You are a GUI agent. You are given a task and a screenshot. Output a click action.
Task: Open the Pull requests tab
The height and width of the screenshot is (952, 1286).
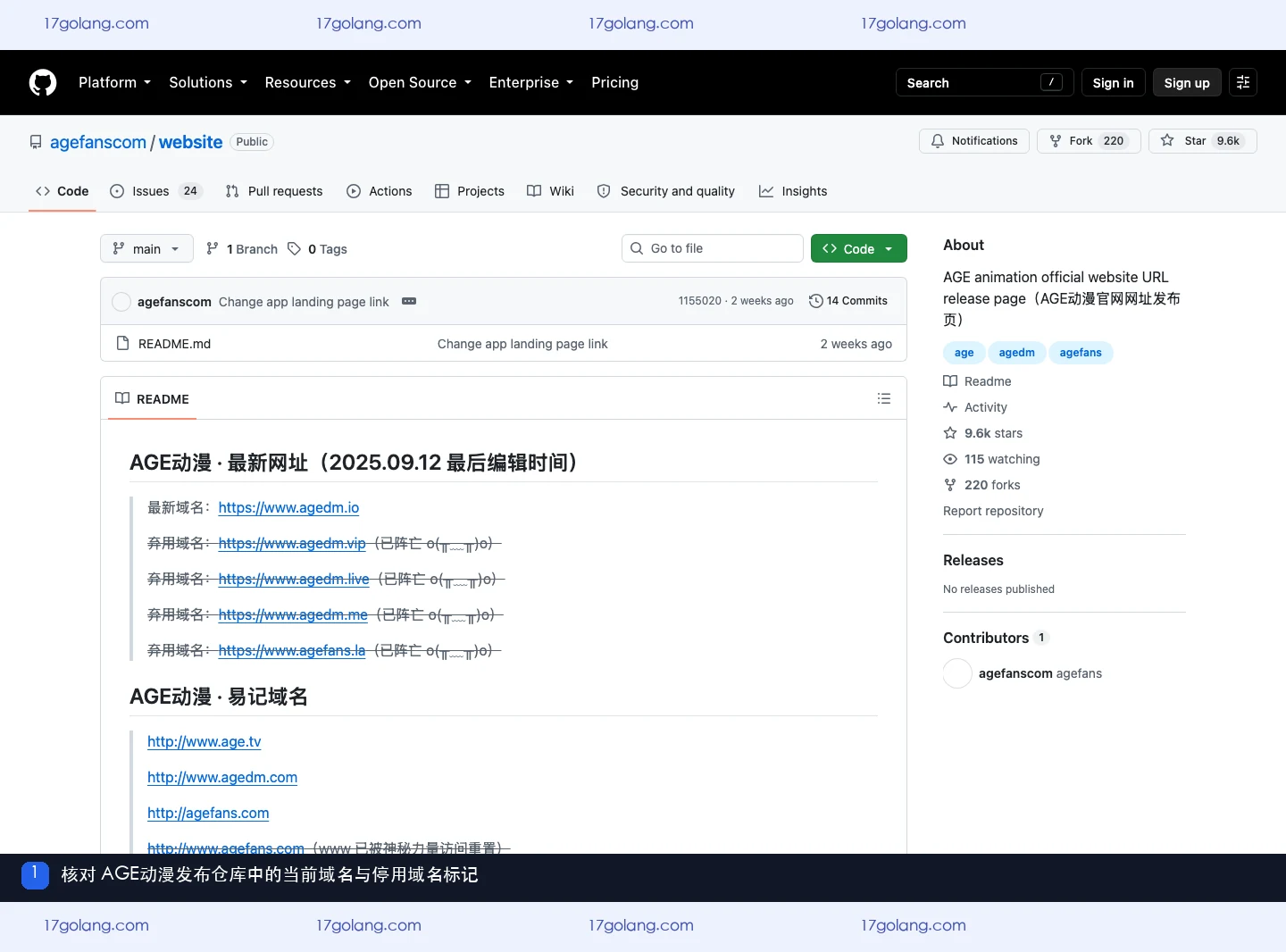click(274, 191)
